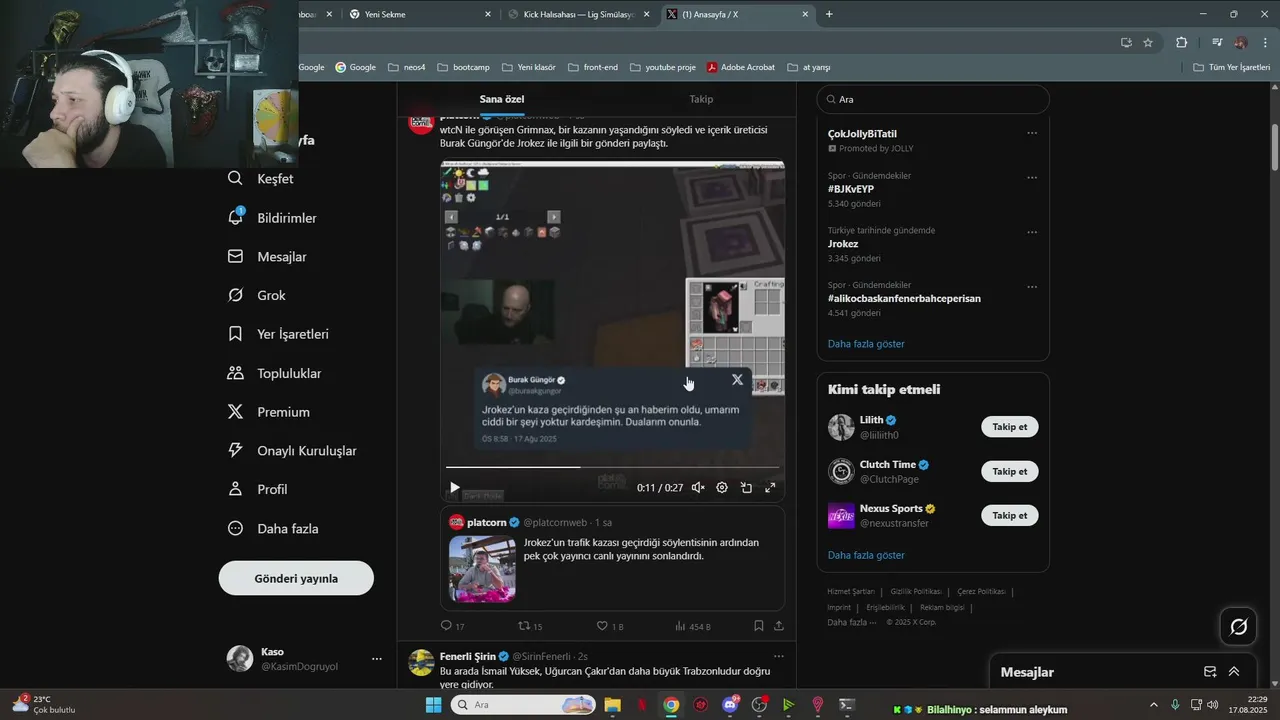Enter fullscreen on the video
This screenshot has height=720, width=1280.
770,488
